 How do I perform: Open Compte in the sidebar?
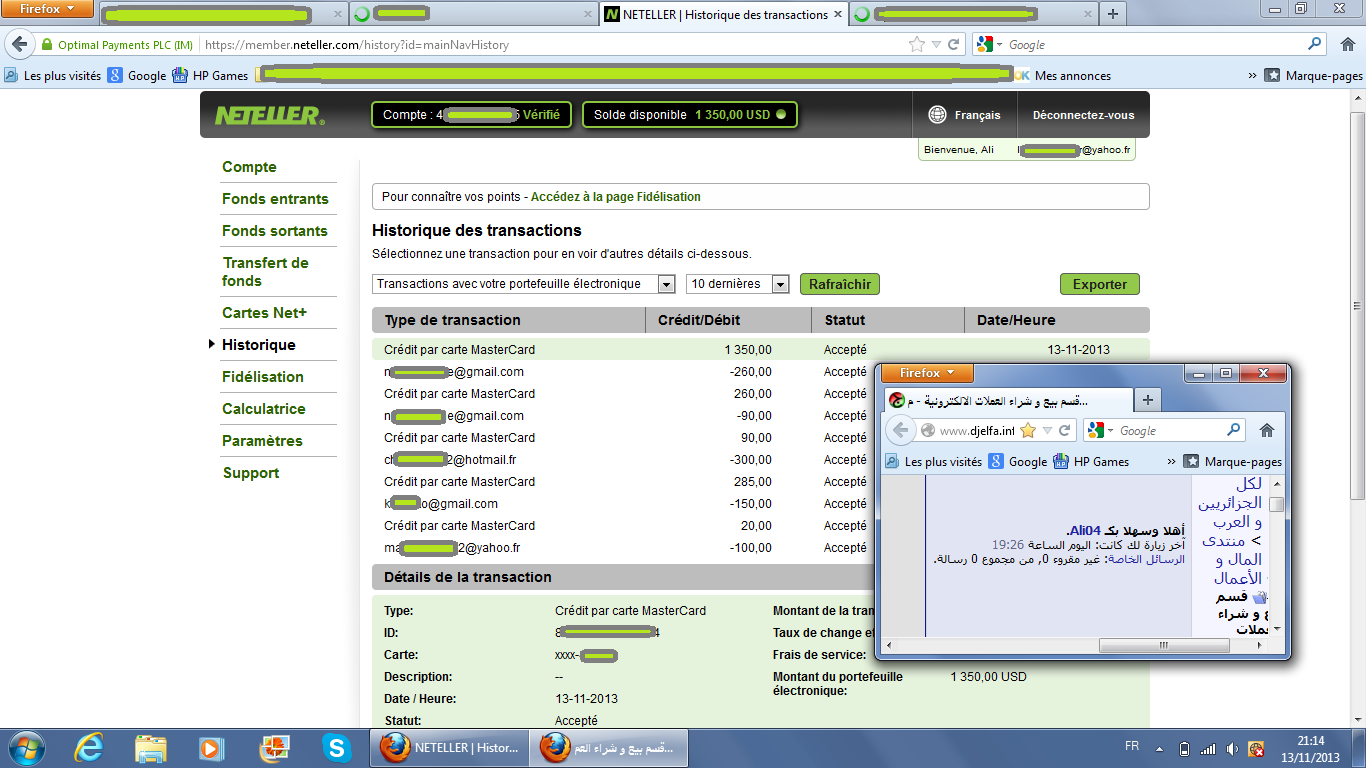pyautogui.click(x=249, y=167)
